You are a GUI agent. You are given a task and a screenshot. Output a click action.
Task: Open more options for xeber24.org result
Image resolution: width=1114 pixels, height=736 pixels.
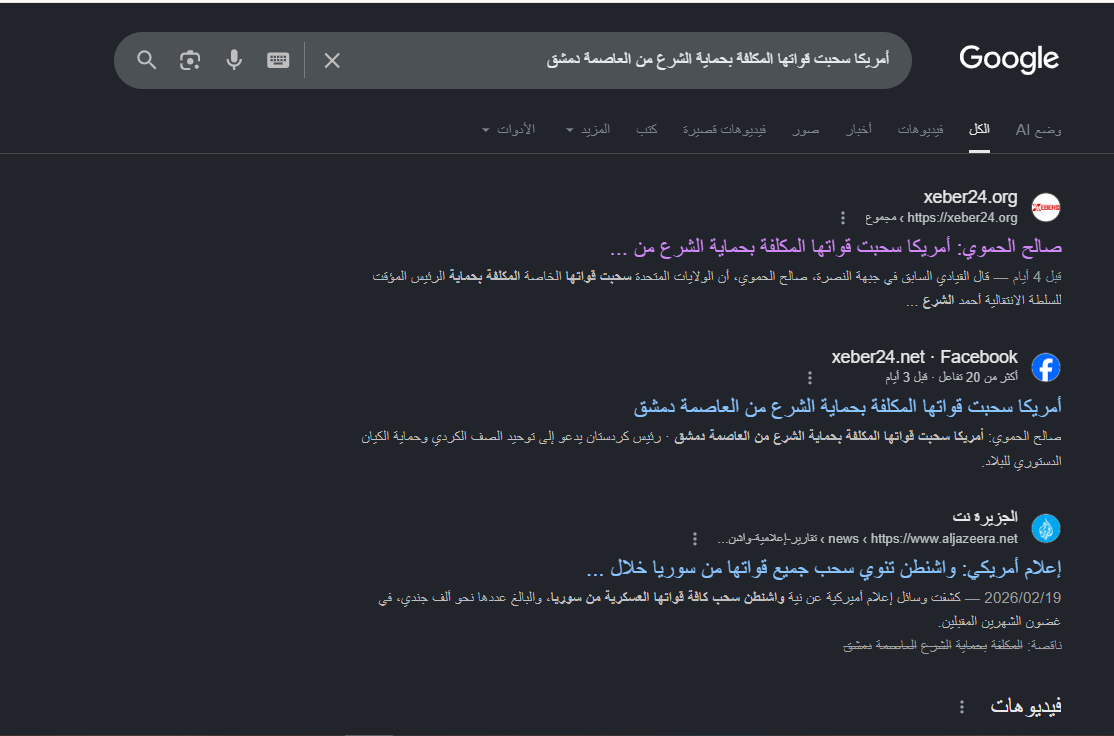click(843, 217)
